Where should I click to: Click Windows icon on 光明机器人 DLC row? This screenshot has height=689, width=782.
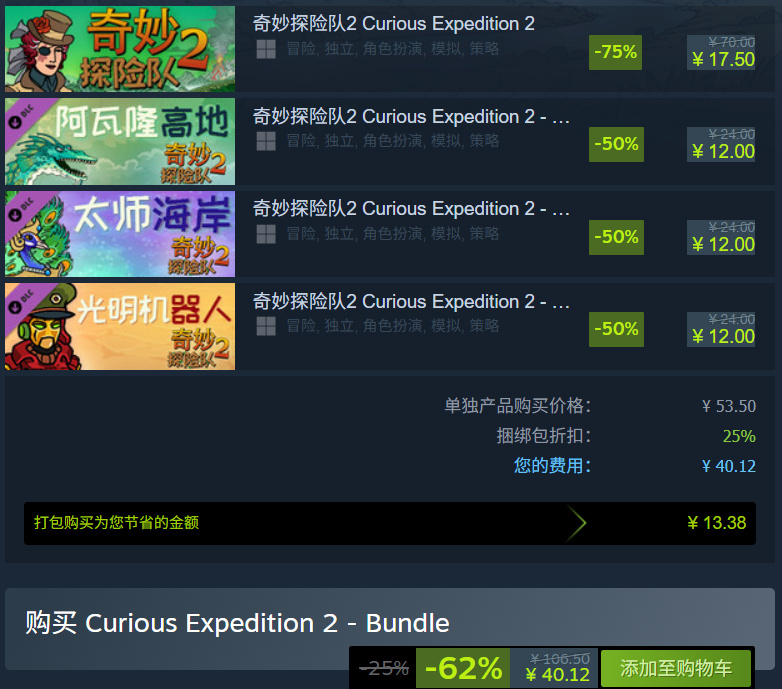click(x=266, y=326)
